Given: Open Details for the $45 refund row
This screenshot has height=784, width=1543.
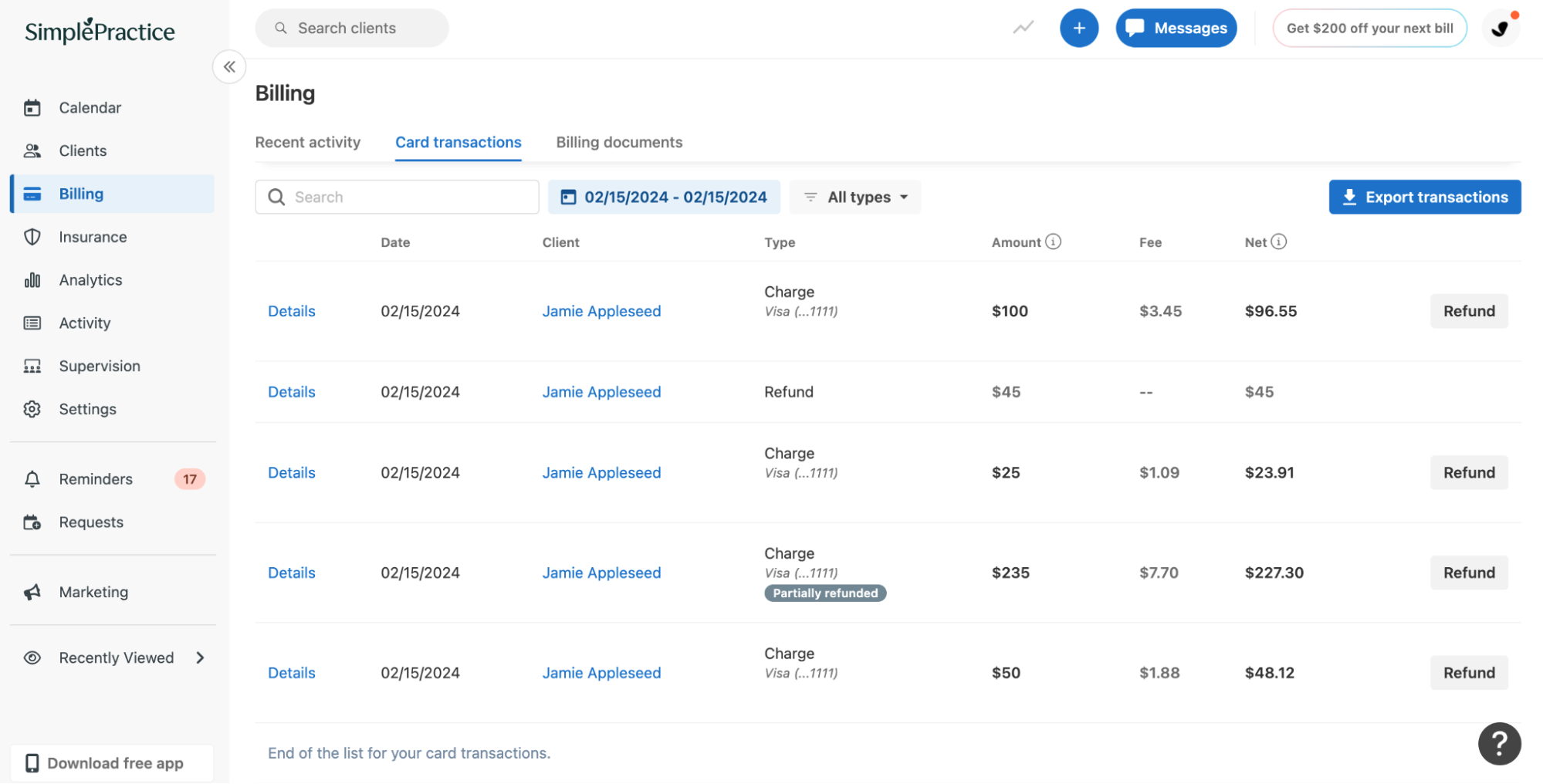Looking at the screenshot, I should coord(292,393).
